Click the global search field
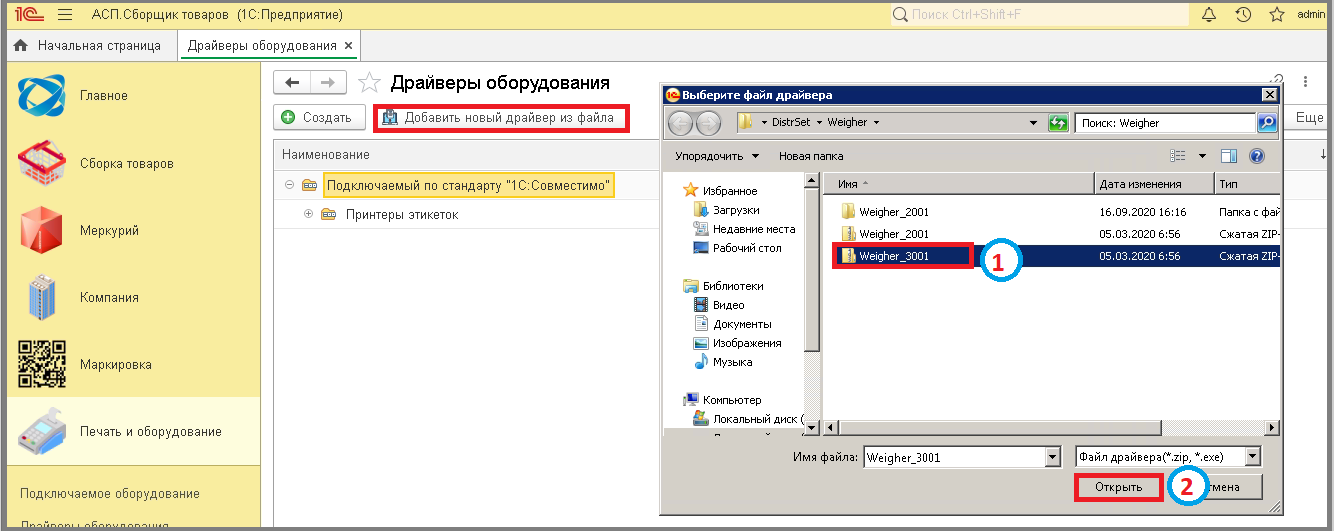Viewport: 1334px width, 531px height. click(1039, 14)
